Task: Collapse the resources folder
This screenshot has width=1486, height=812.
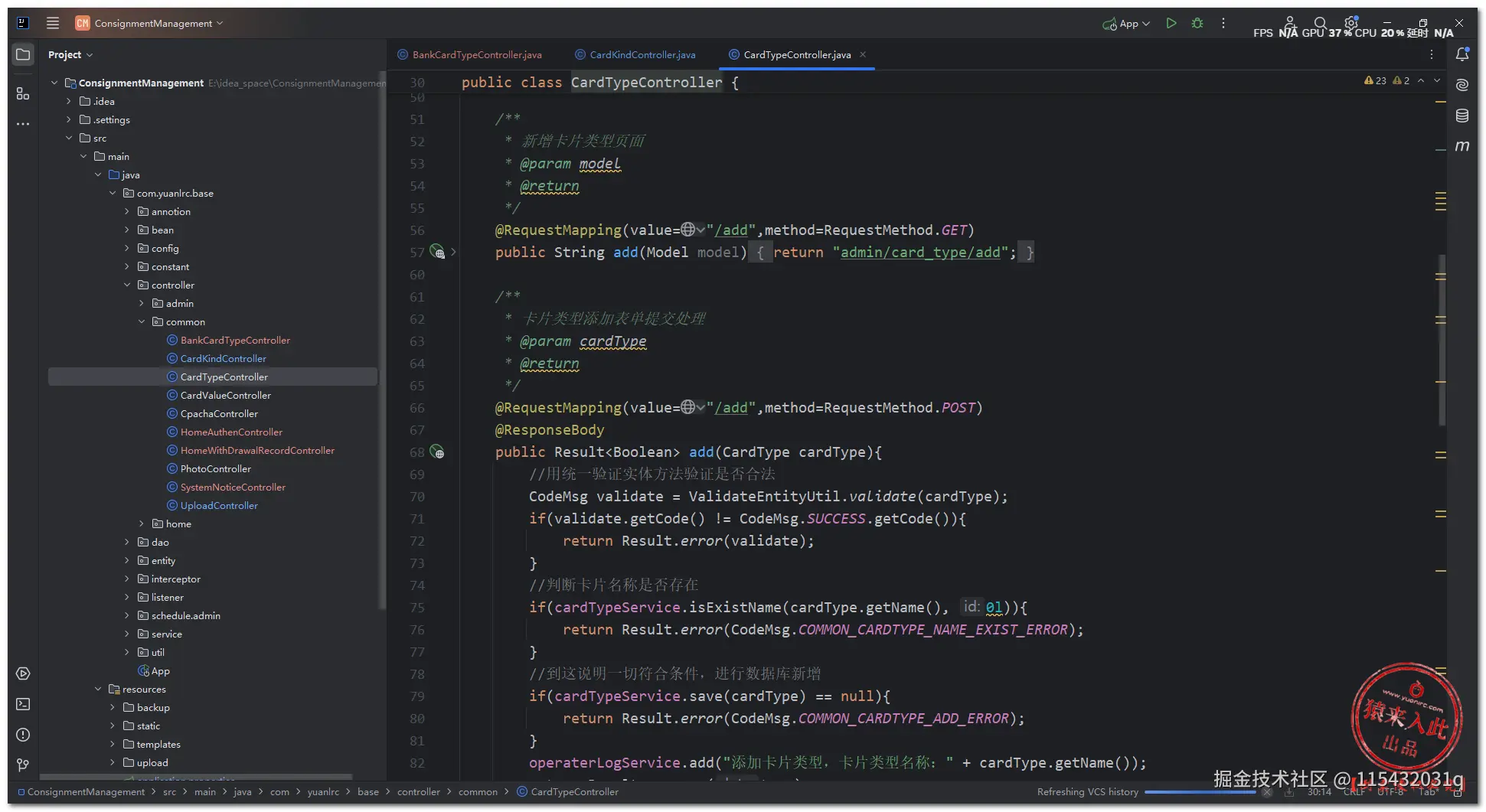Action: click(98, 689)
